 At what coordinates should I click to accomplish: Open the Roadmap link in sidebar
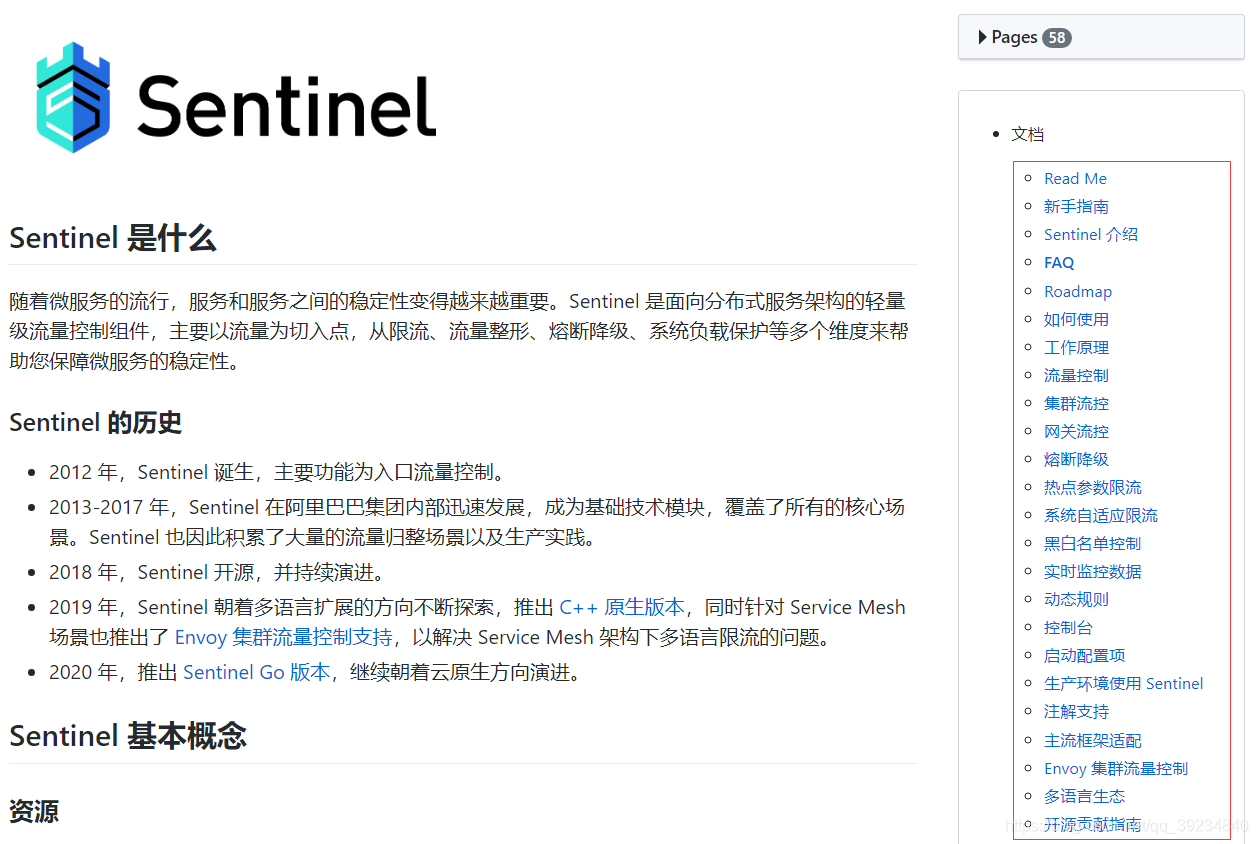point(1078,291)
